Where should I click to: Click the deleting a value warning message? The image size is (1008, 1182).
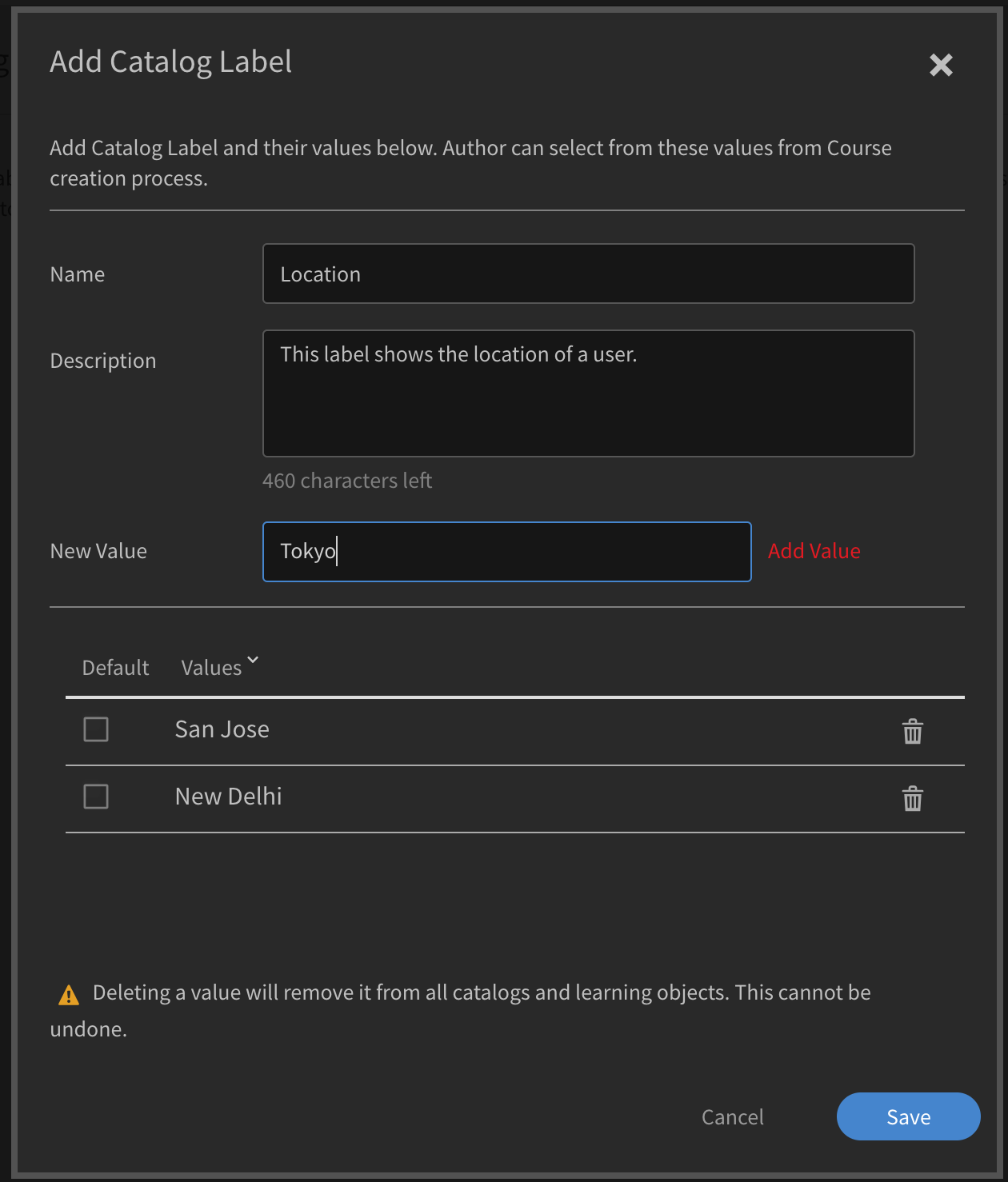click(x=481, y=993)
